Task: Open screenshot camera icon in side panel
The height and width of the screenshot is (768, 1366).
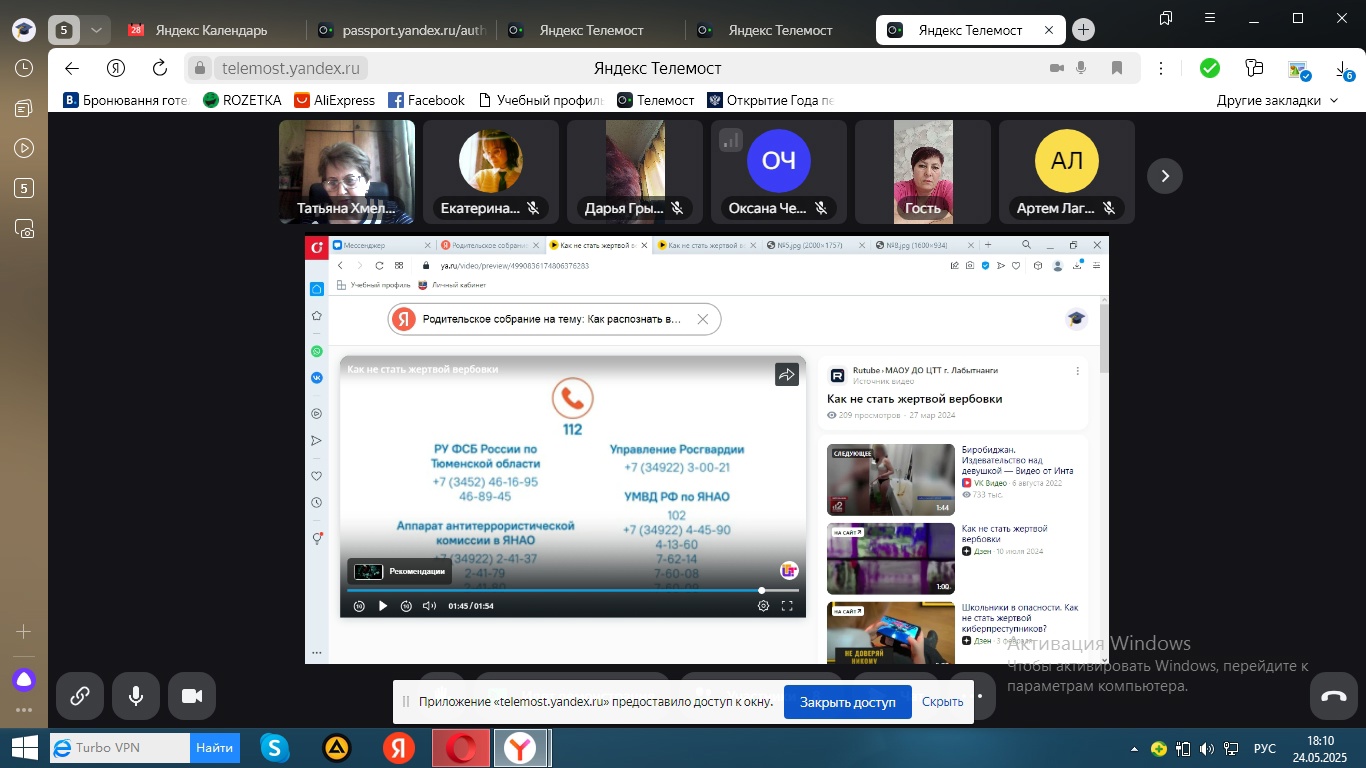Action: point(24,228)
